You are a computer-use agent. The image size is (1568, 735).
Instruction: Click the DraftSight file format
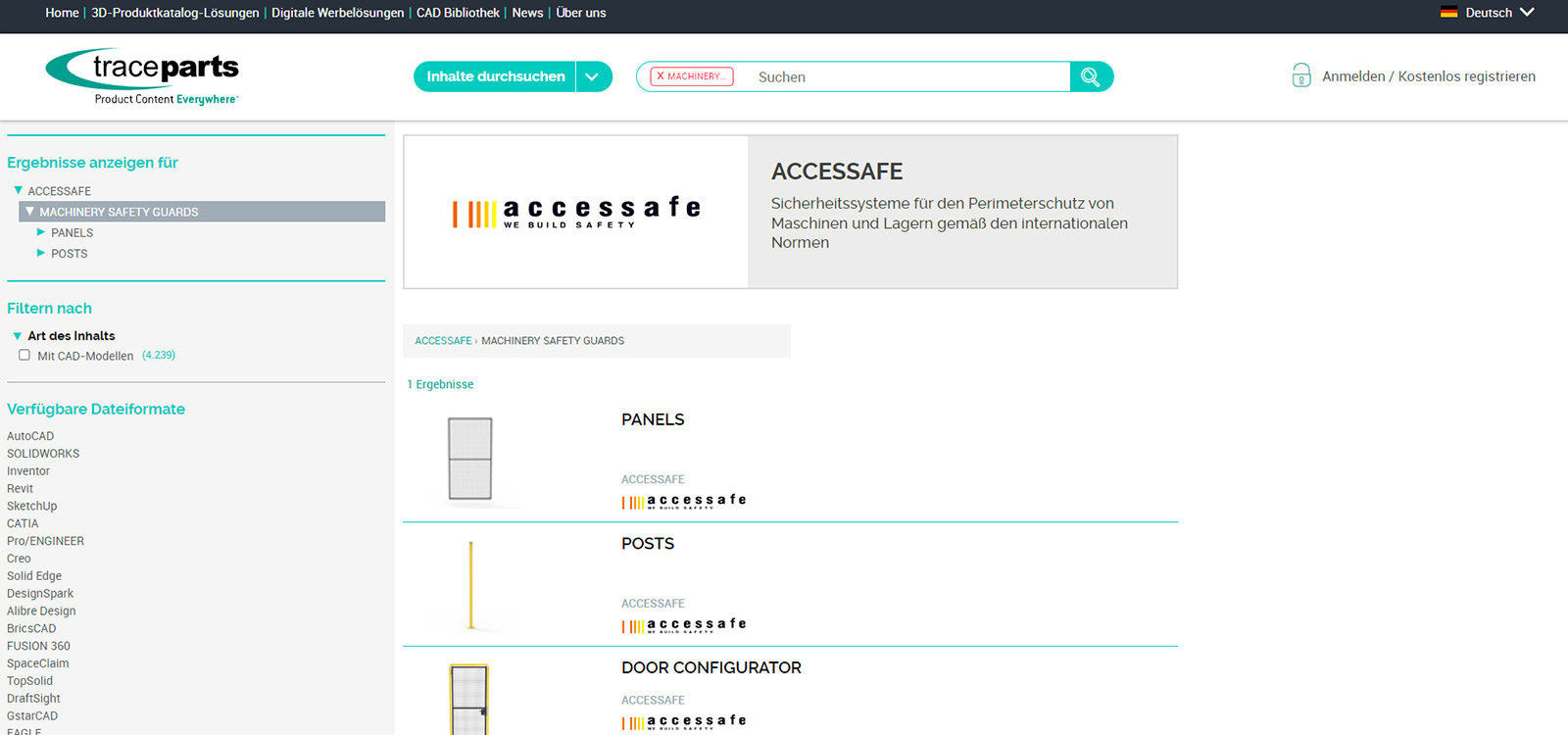(x=33, y=699)
